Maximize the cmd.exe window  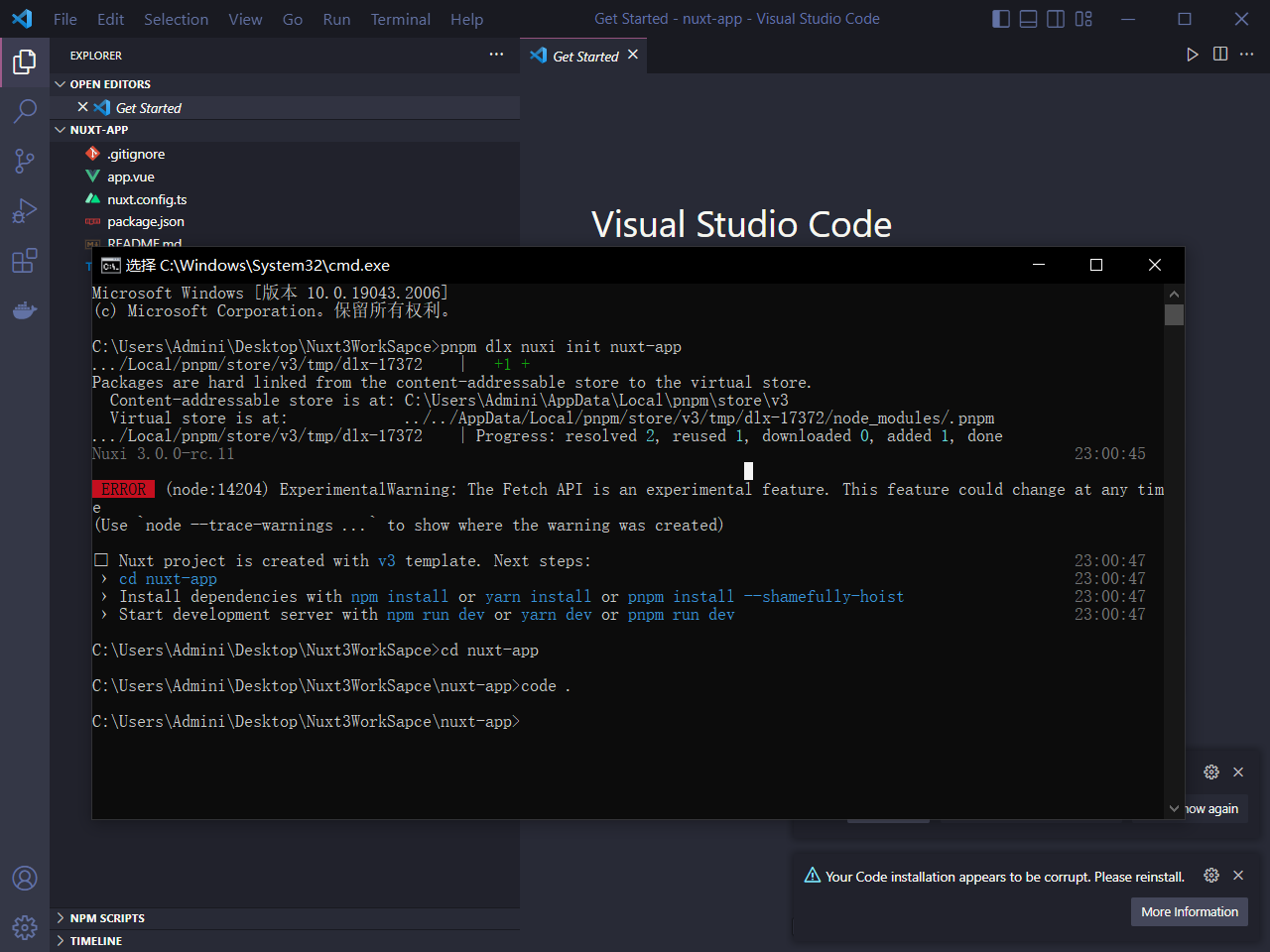pyautogui.click(x=1096, y=265)
